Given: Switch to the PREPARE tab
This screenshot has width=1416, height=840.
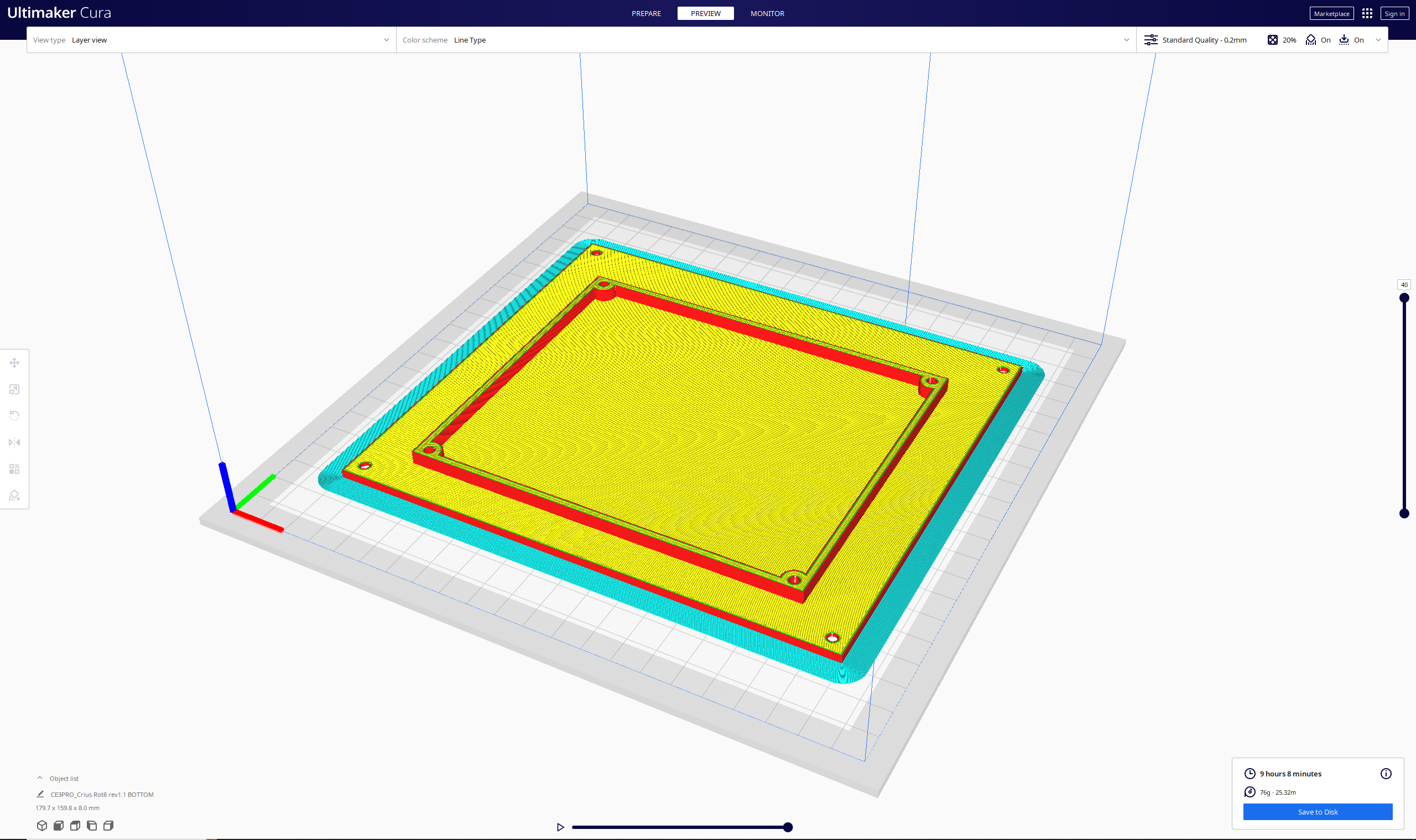Looking at the screenshot, I should [646, 13].
